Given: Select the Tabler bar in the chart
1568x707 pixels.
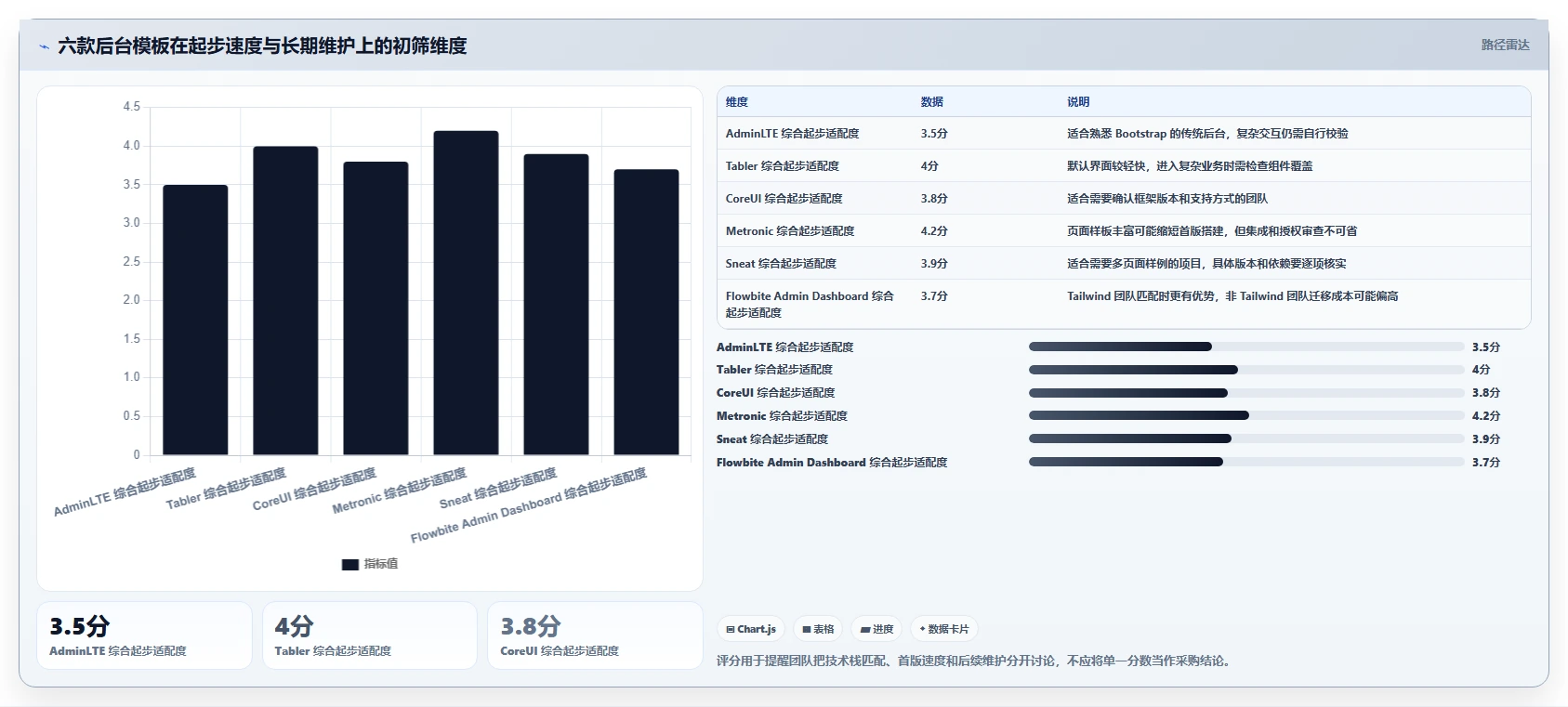Looking at the screenshot, I should coord(285,300).
